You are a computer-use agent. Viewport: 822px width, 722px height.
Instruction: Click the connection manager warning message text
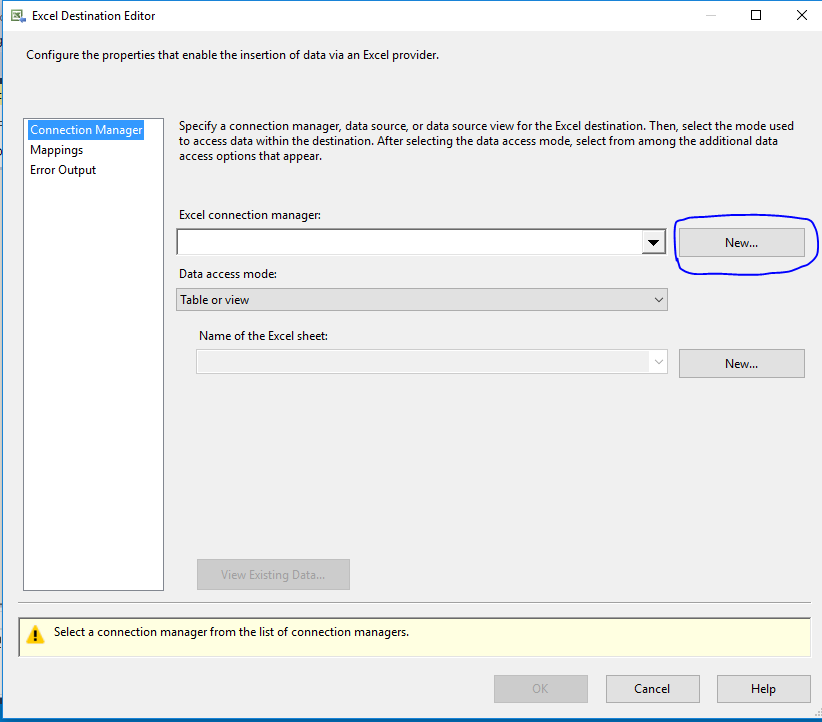point(231,632)
